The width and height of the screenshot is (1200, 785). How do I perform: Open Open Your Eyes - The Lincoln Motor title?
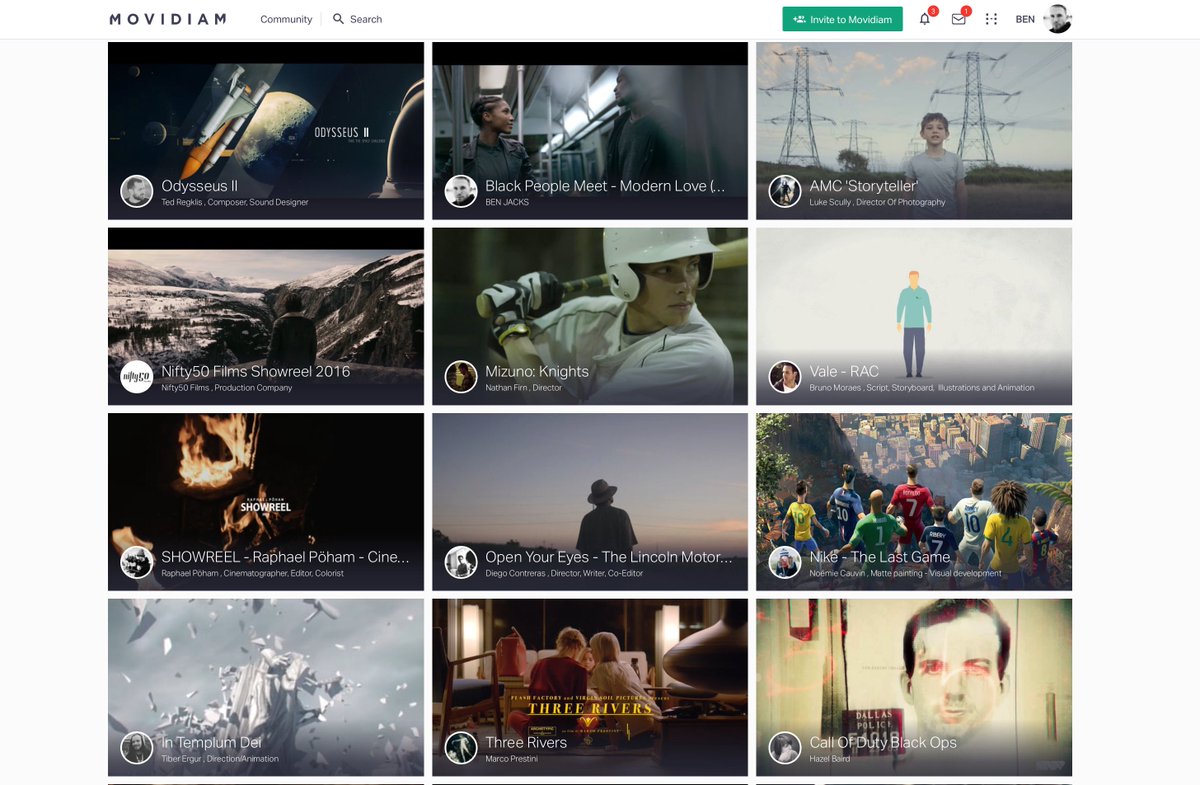click(609, 557)
